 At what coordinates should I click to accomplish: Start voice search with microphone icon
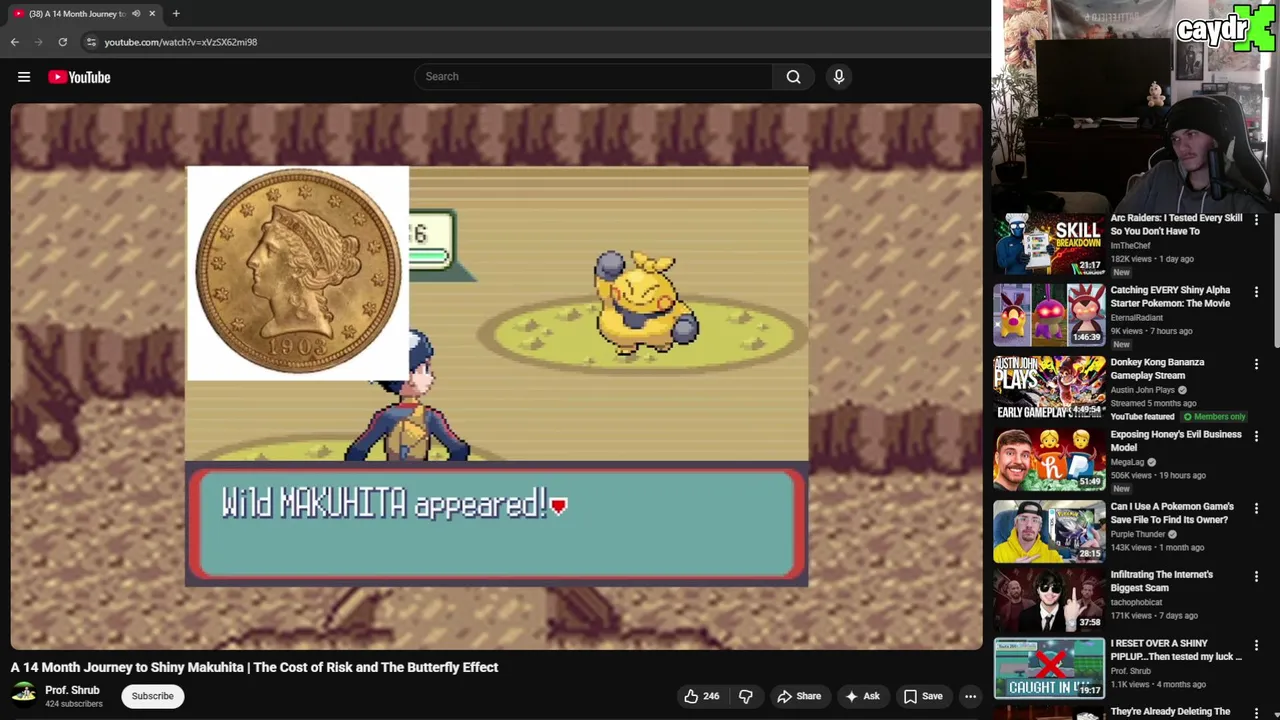pos(839,77)
